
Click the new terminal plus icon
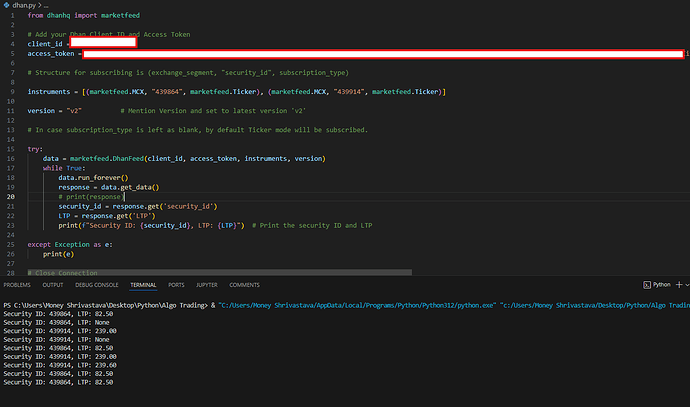click(x=679, y=285)
